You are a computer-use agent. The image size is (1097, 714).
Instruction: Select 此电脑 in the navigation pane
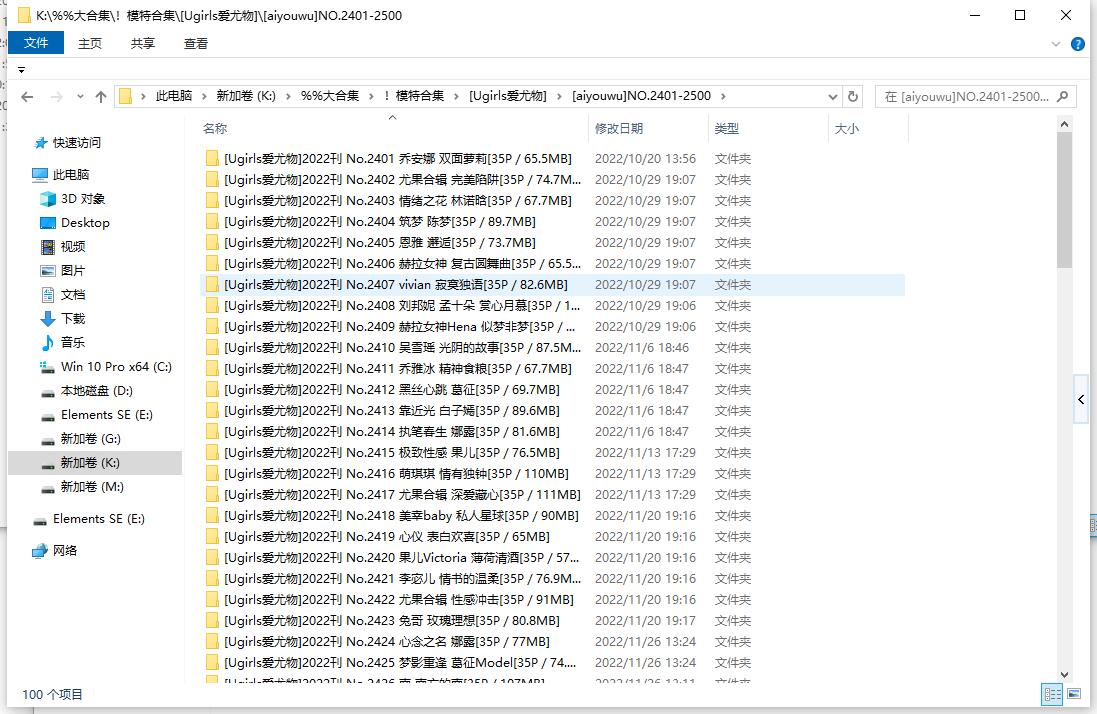tap(71, 174)
